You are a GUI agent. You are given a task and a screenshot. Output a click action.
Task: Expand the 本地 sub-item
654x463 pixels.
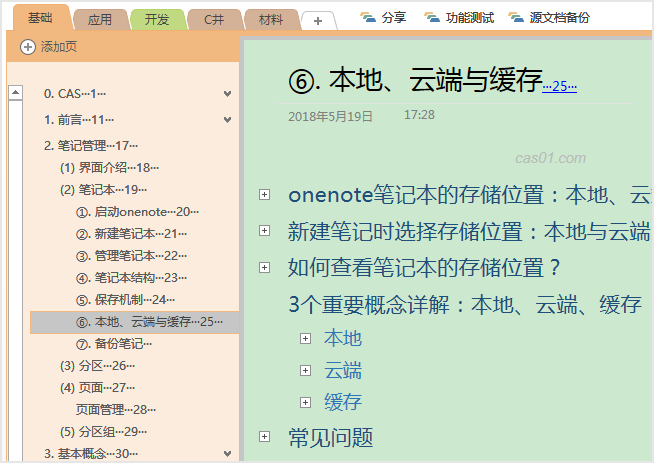(306, 338)
